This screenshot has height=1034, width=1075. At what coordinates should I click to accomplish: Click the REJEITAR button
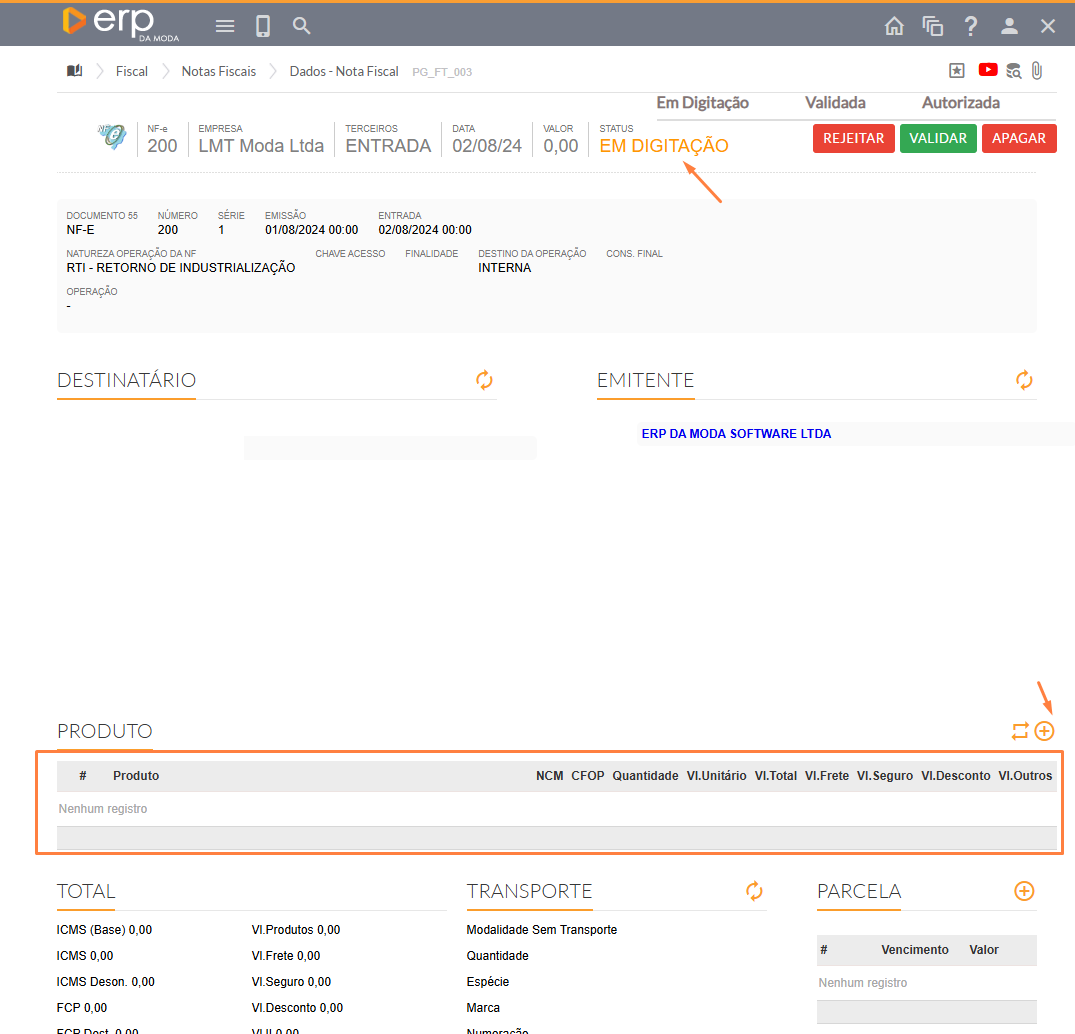853,139
